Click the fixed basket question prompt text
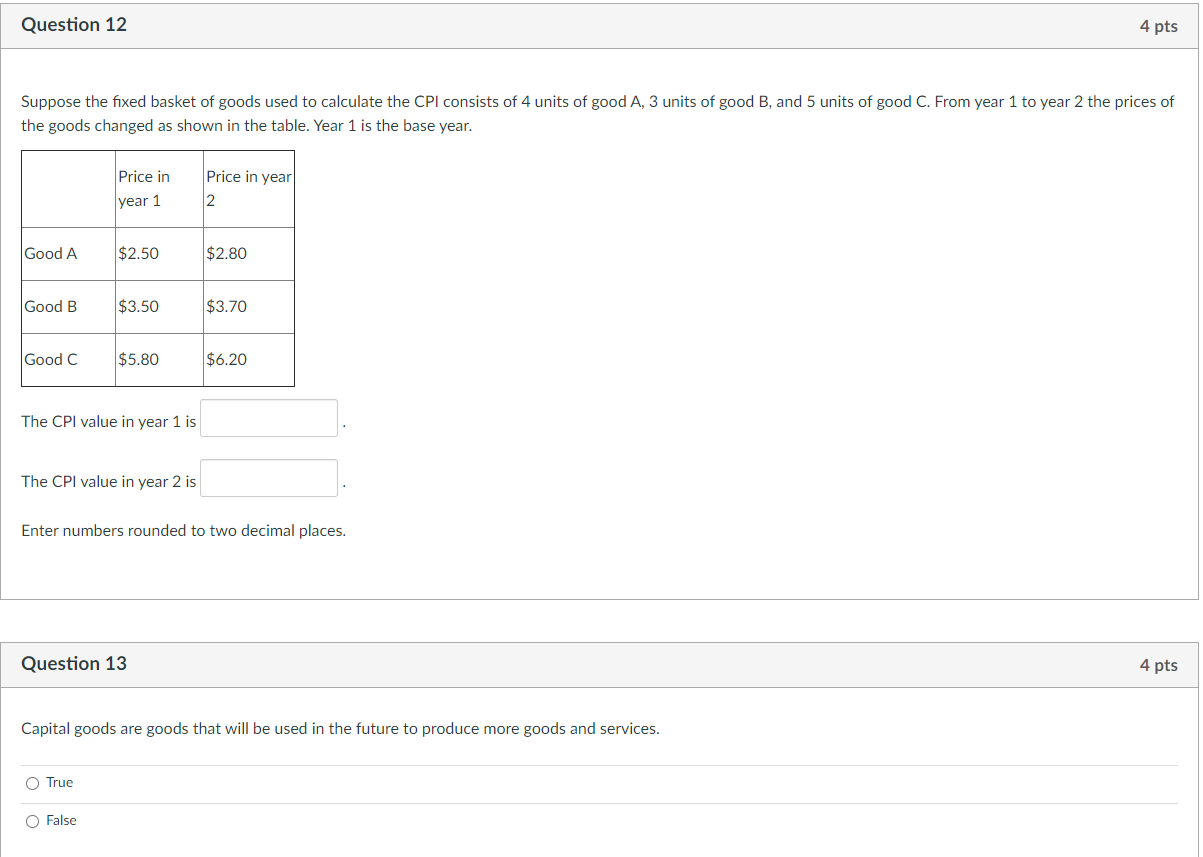Image resolution: width=1203 pixels, height=857 pixels. pyautogui.click(x=598, y=113)
